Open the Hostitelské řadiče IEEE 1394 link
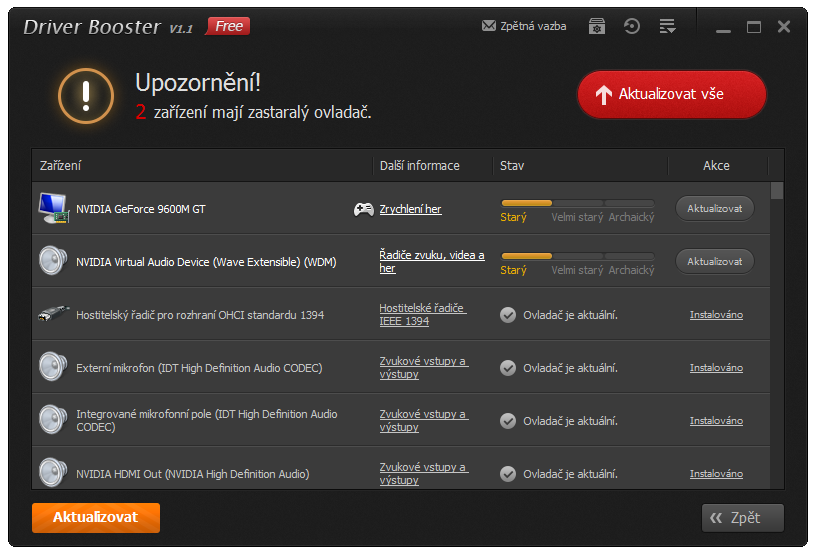Viewport: 816px width, 555px height. point(423,314)
